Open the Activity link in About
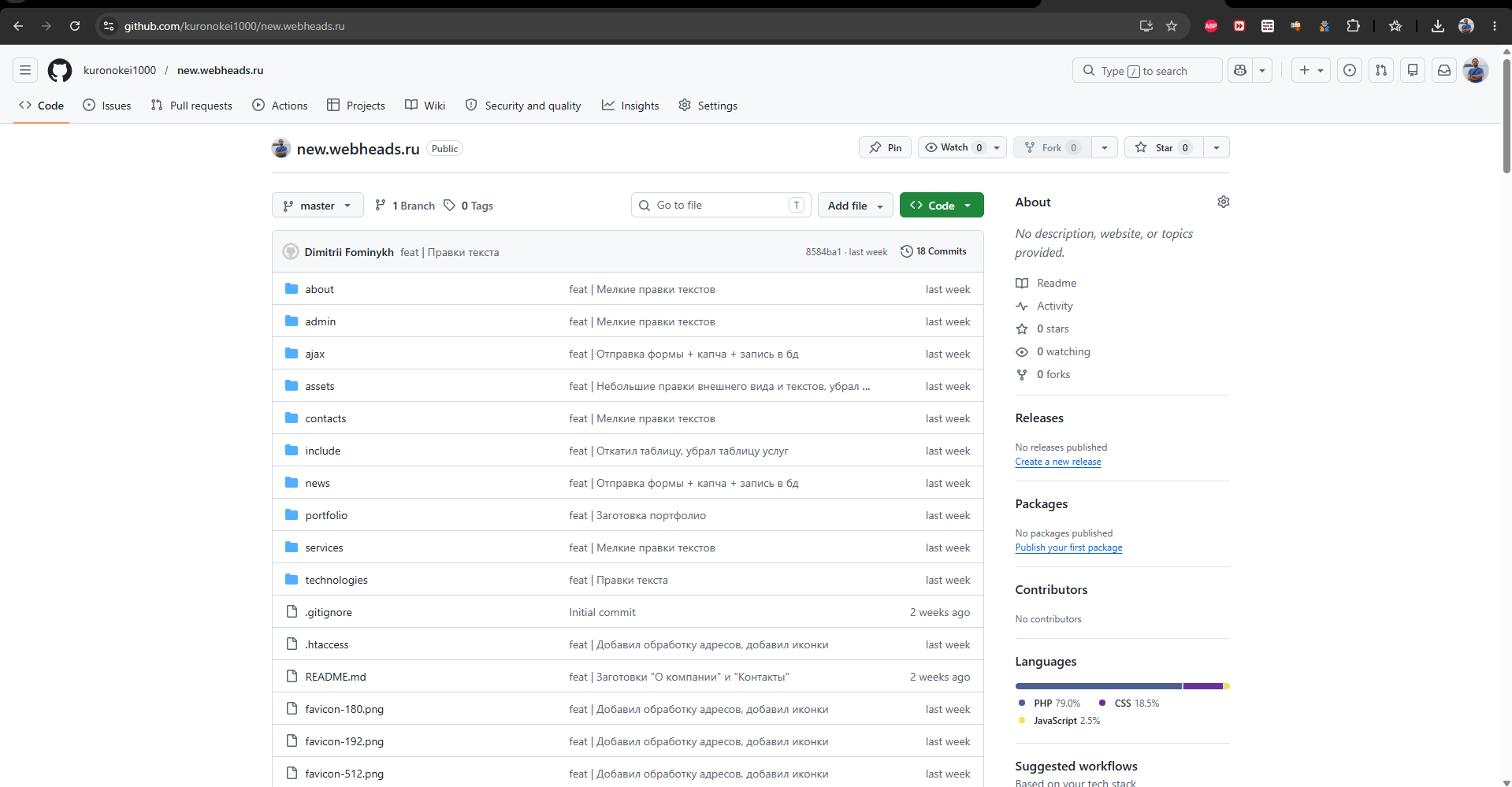This screenshot has width=1512, height=787. click(x=1055, y=306)
